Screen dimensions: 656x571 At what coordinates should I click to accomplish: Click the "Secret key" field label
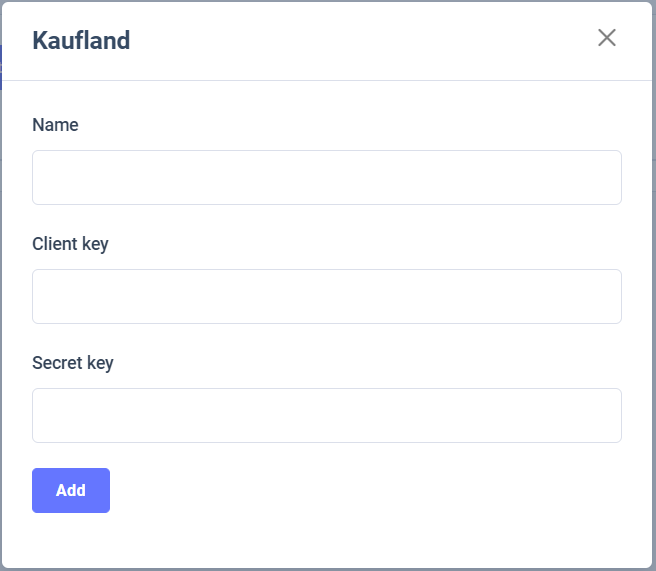(73, 363)
